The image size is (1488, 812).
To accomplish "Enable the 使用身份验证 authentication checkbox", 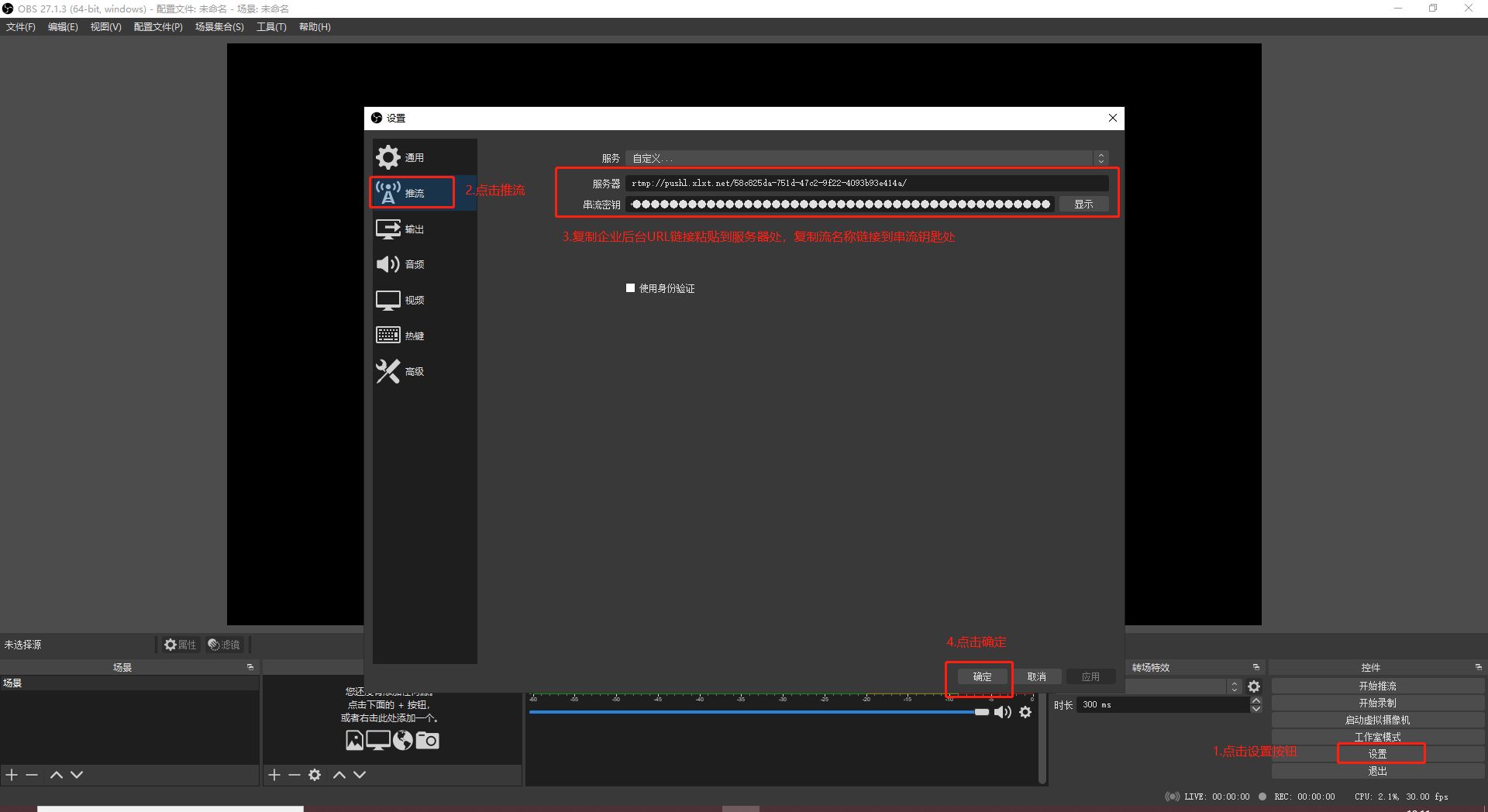I will tap(630, 288).
